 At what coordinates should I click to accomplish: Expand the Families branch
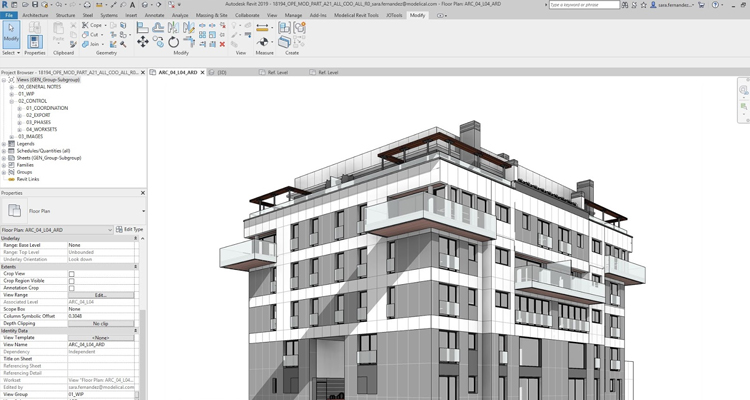tap(4, 165)
